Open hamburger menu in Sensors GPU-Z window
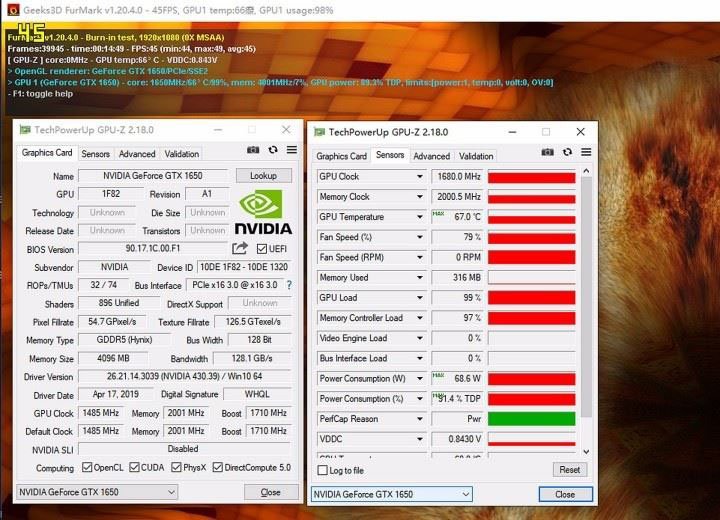720x520 pixels. point(586,152)
